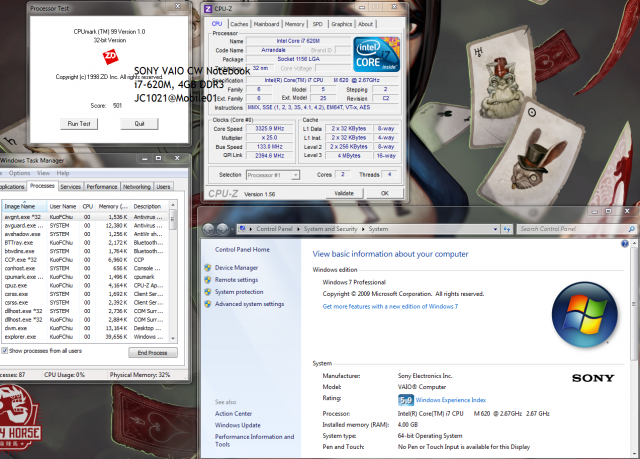
Task: Click the search magnifier icon
Action: click(x=631, y=229)
